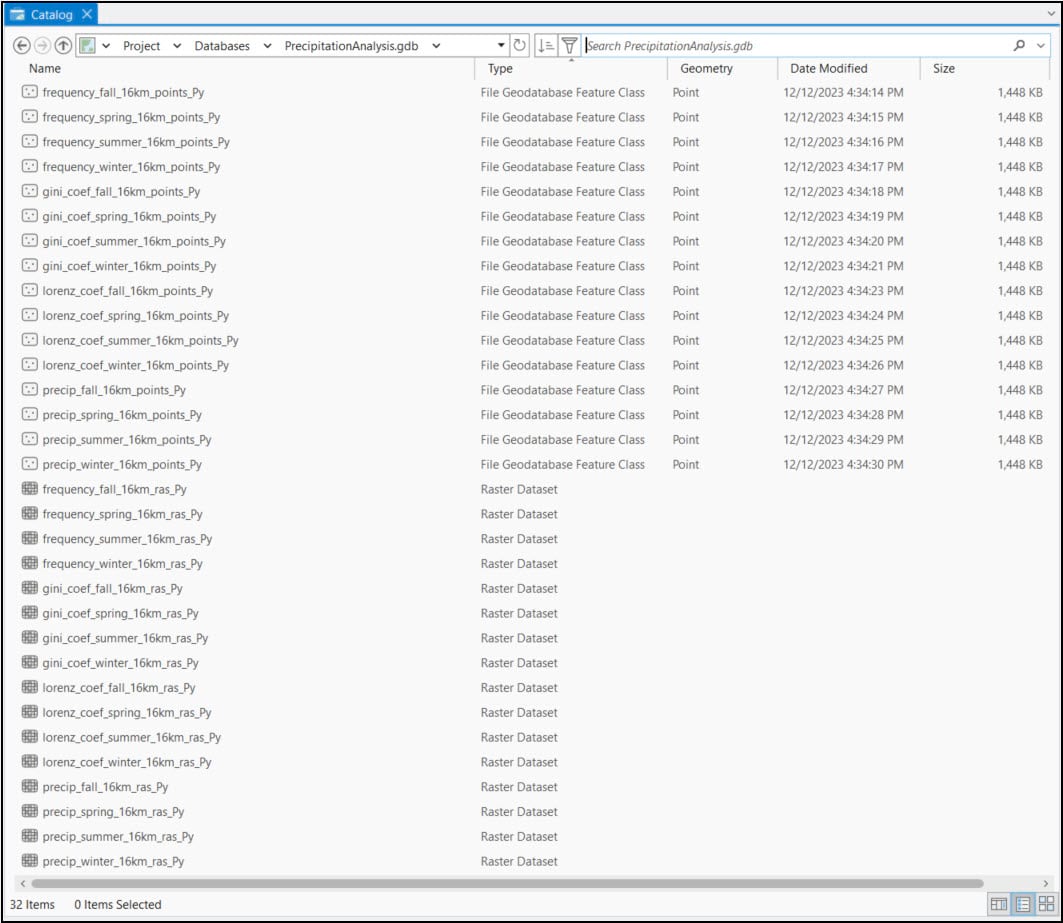Screen dimensions: 1063x923
Task: Open the Filter funnel icon
Action: click(569, 45)
